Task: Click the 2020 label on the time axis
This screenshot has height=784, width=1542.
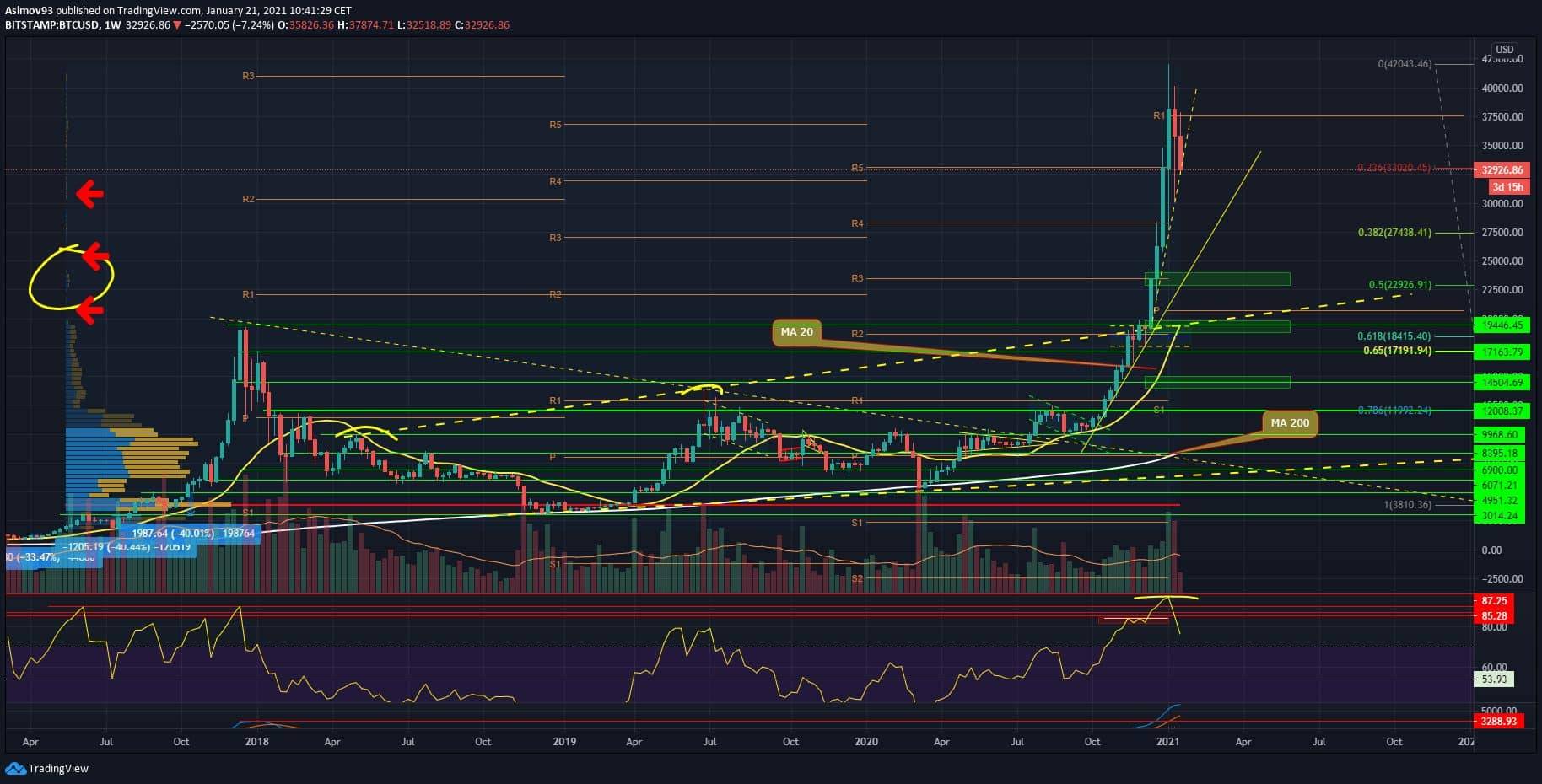Action: [x=866, y=742]
